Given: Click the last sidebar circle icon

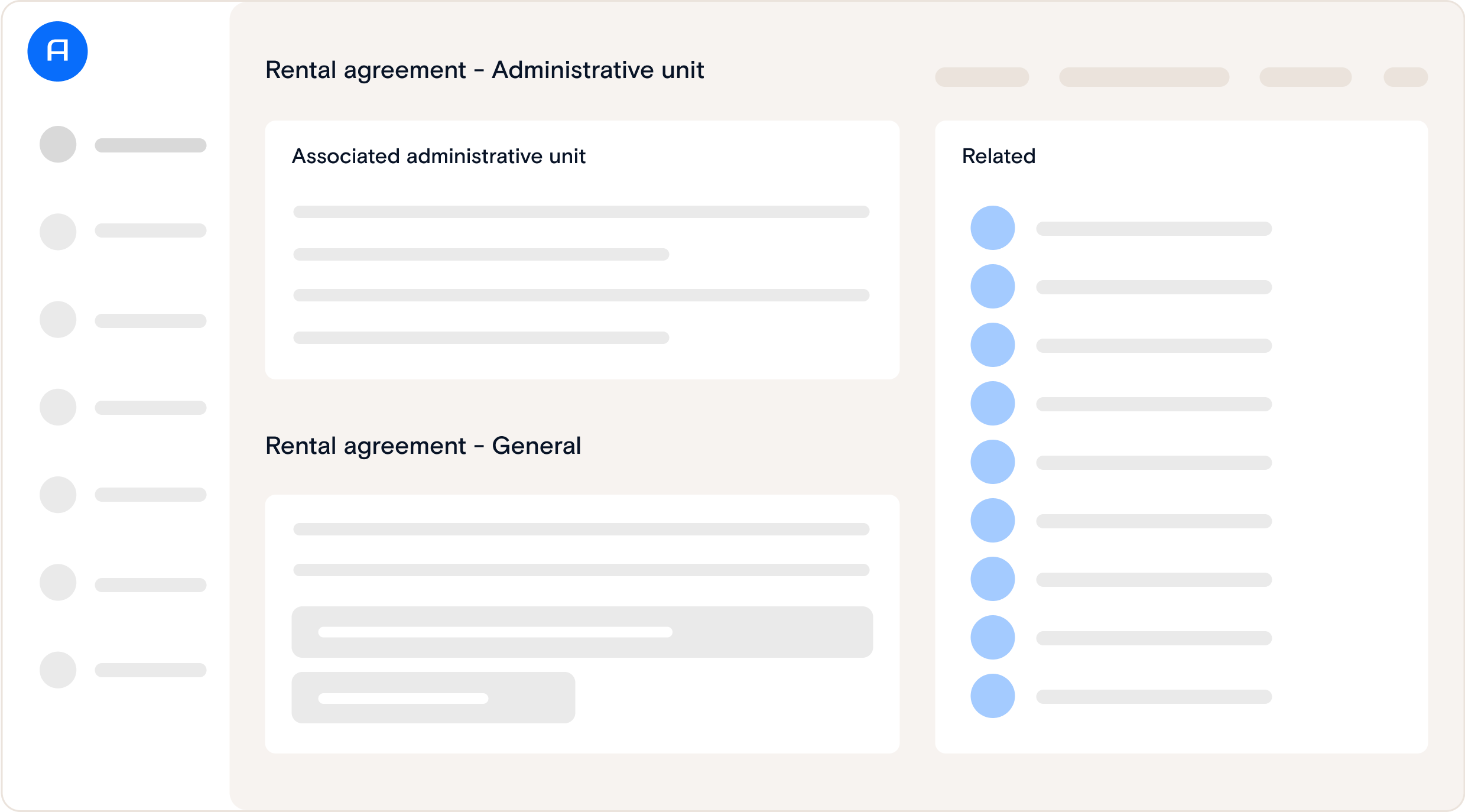Looking at the screenshot, I should point(58,670).
